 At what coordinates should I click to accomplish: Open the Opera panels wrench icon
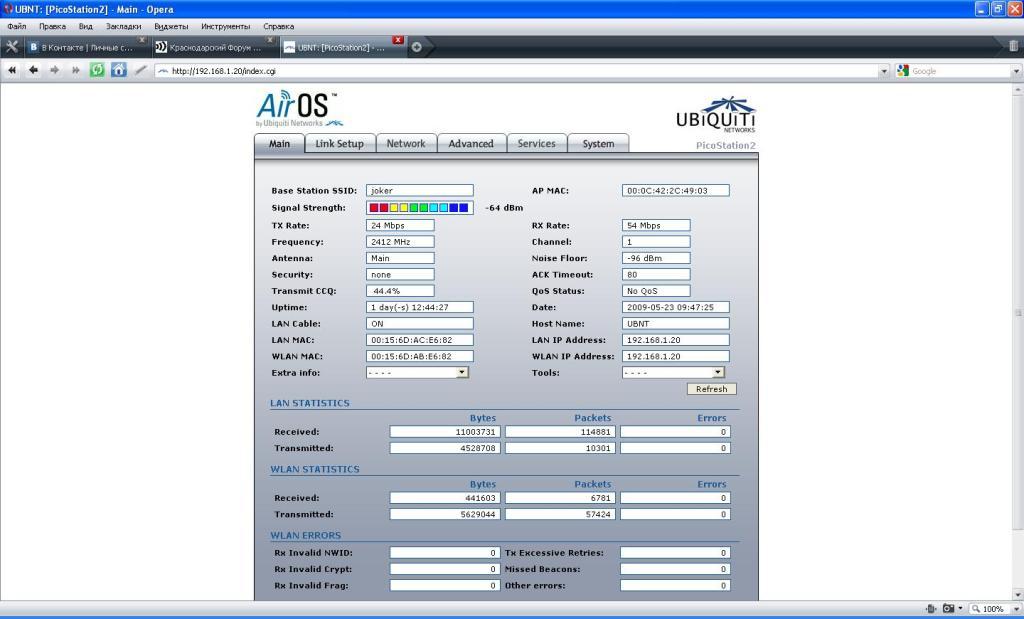[x=12, y=46]
